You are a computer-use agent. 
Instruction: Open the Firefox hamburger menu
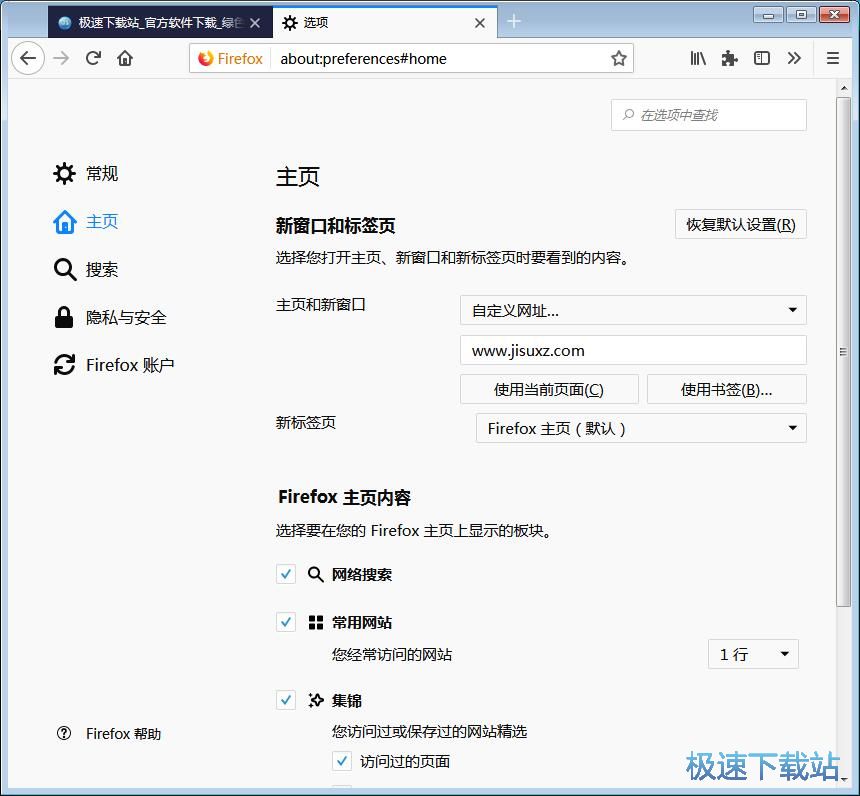[833, 58]
